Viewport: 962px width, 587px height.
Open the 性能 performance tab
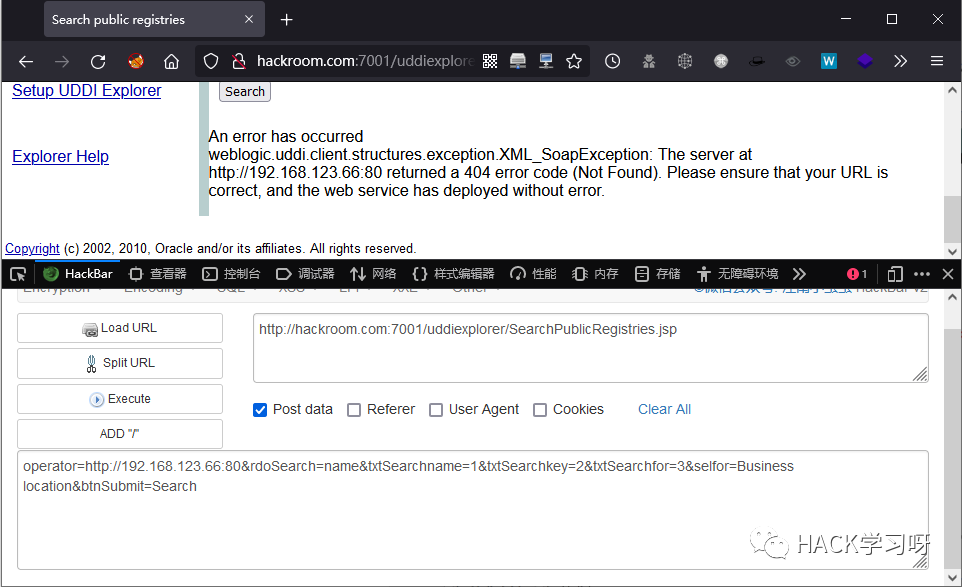coord(533,274)
